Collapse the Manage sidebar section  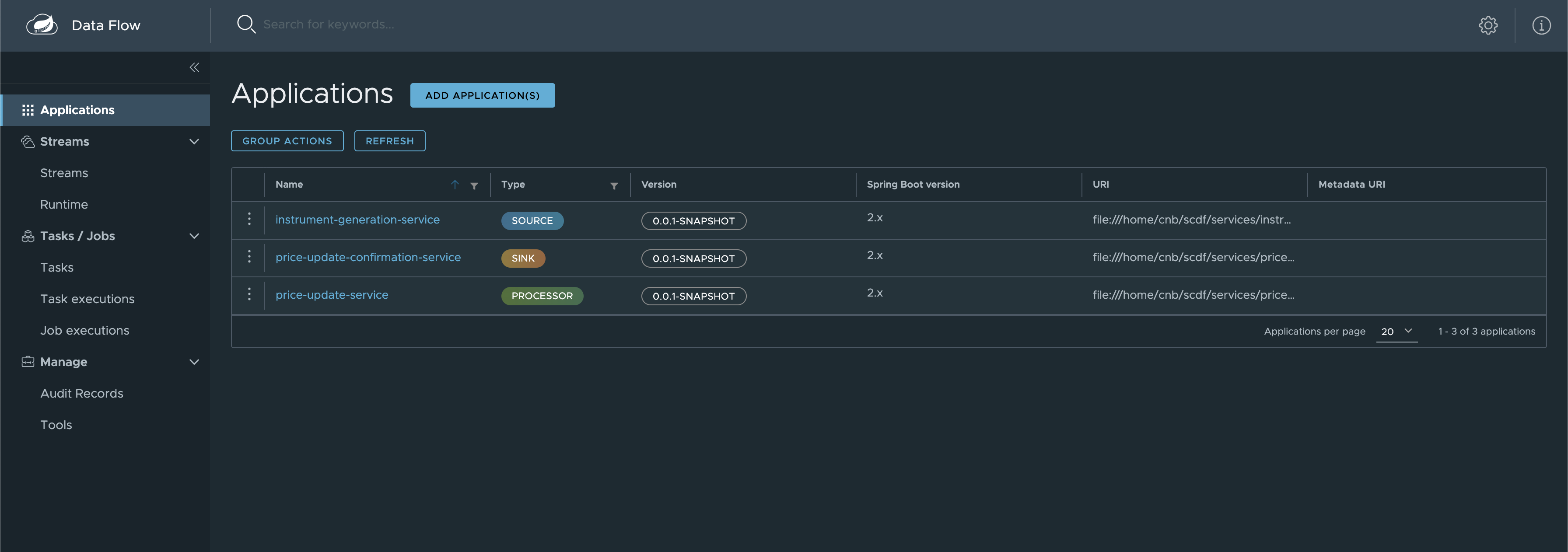click(194, 362)
